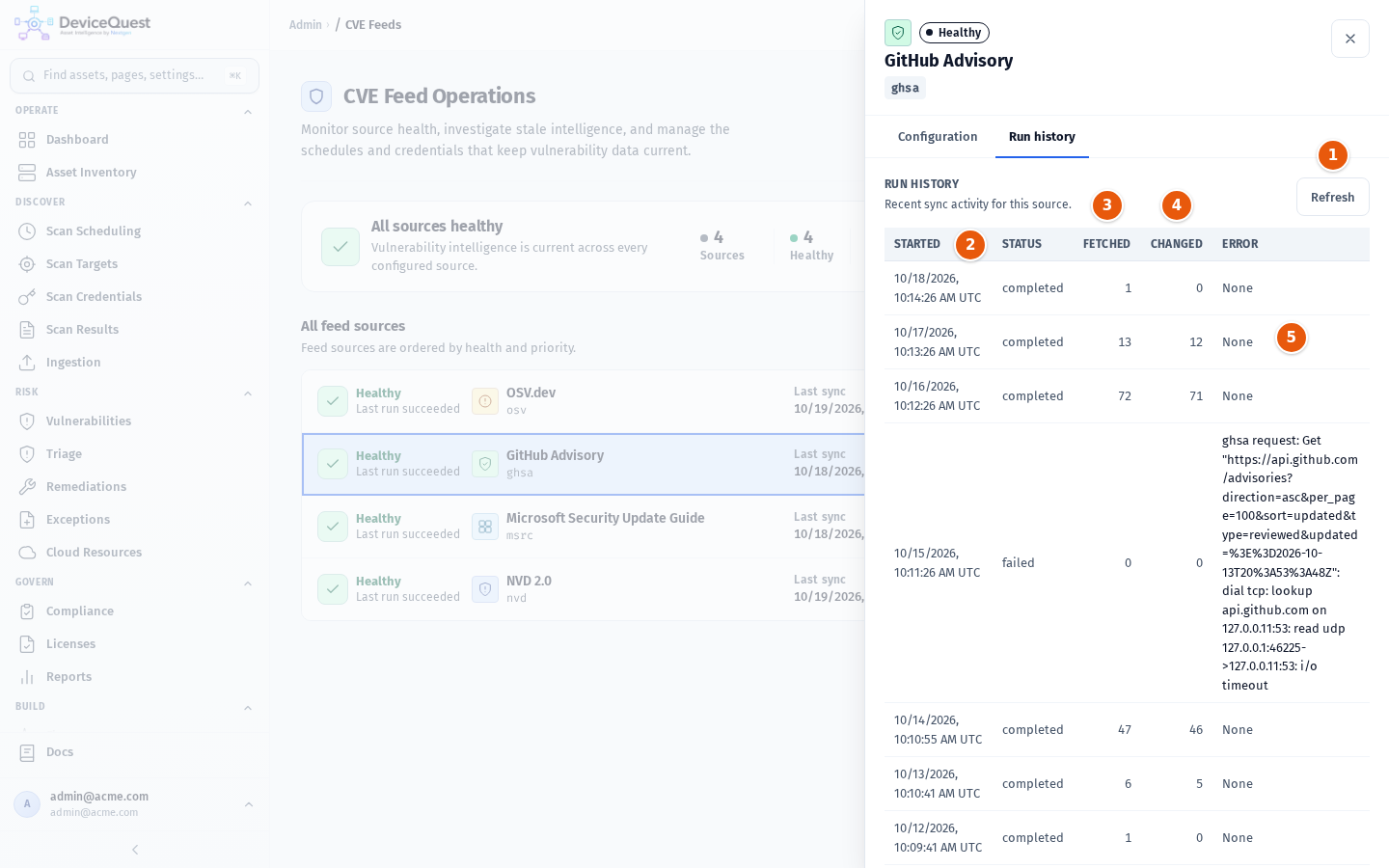The image size is (1389, 868).
Task: Click the Asset Inventory icon
Action: point(27,173)
